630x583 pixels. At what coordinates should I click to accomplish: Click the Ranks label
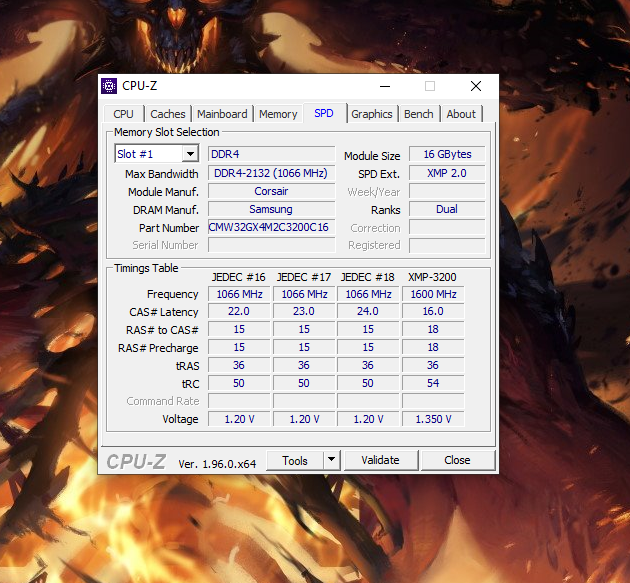[386, 210]
